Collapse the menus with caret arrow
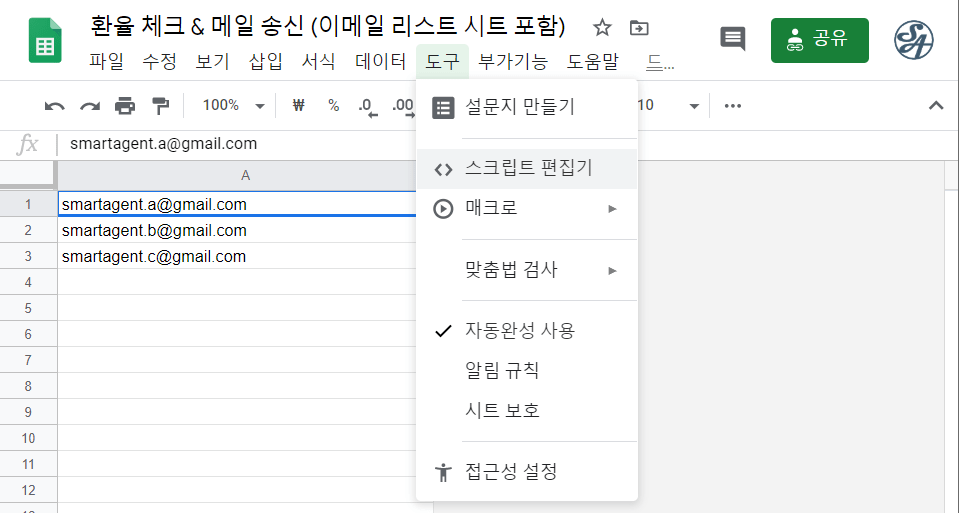 [x=936, y=105]
